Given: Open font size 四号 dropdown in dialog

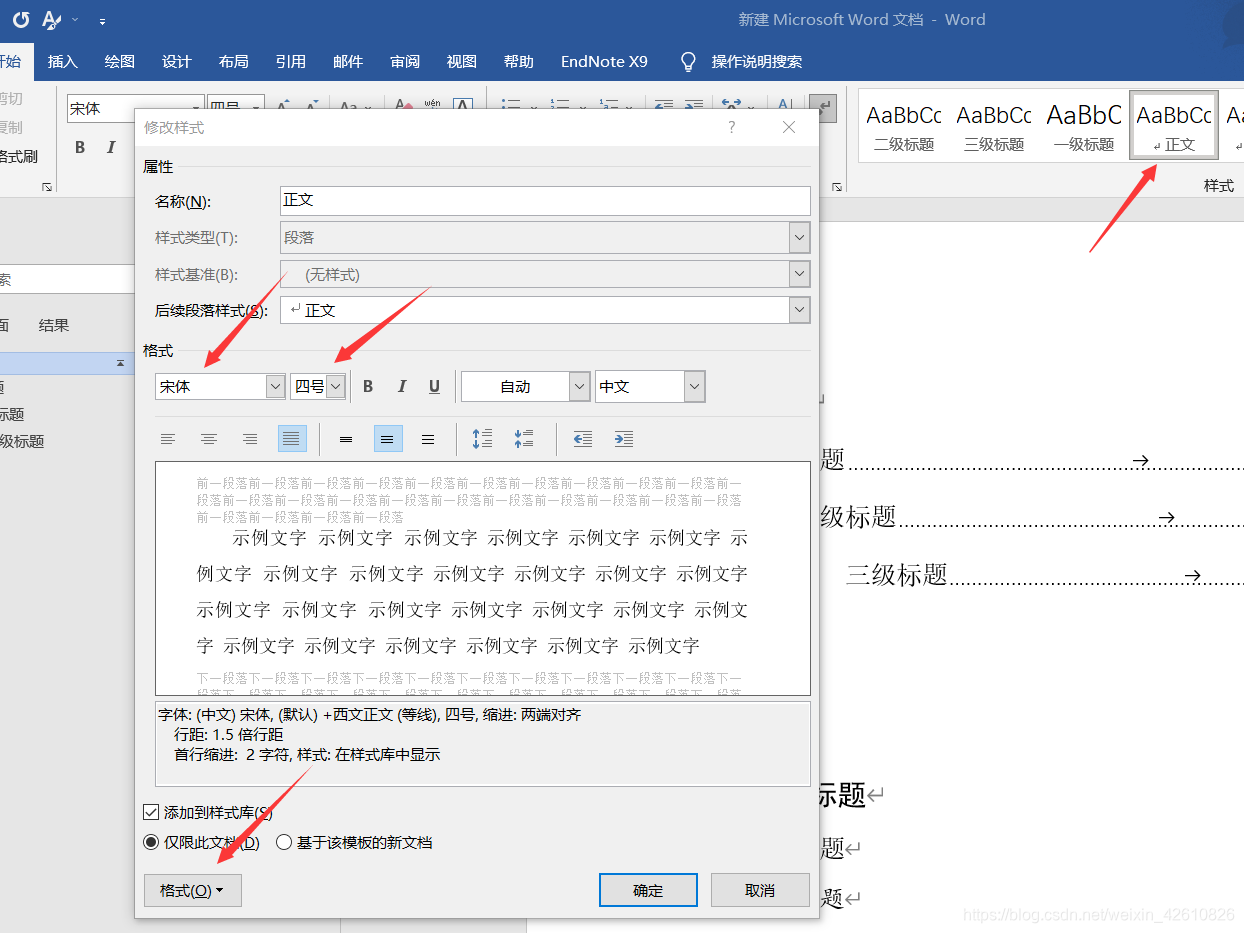Looking at the screenshot, I should pyautogui.click(x=335, y=386).
